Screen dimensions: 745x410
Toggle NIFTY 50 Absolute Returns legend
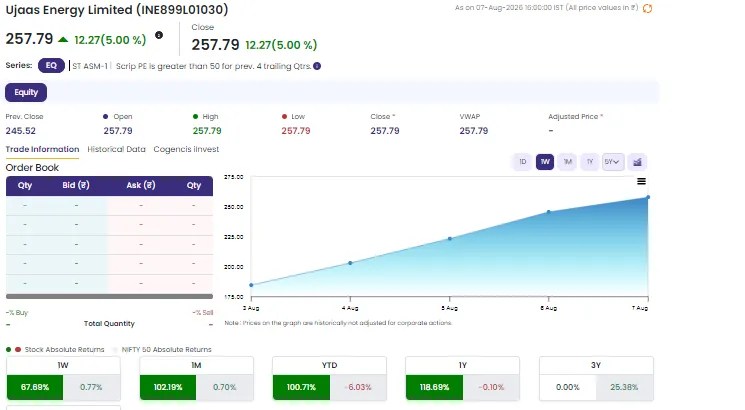pos(162,349)
